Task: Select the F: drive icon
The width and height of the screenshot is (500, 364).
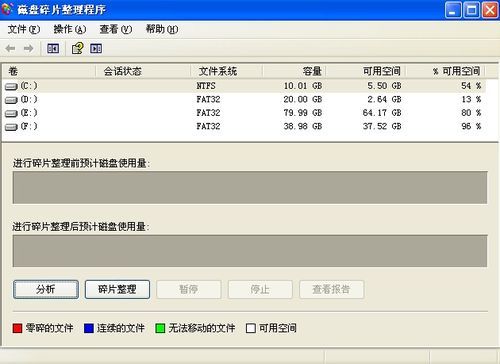Action: (11, 127)
